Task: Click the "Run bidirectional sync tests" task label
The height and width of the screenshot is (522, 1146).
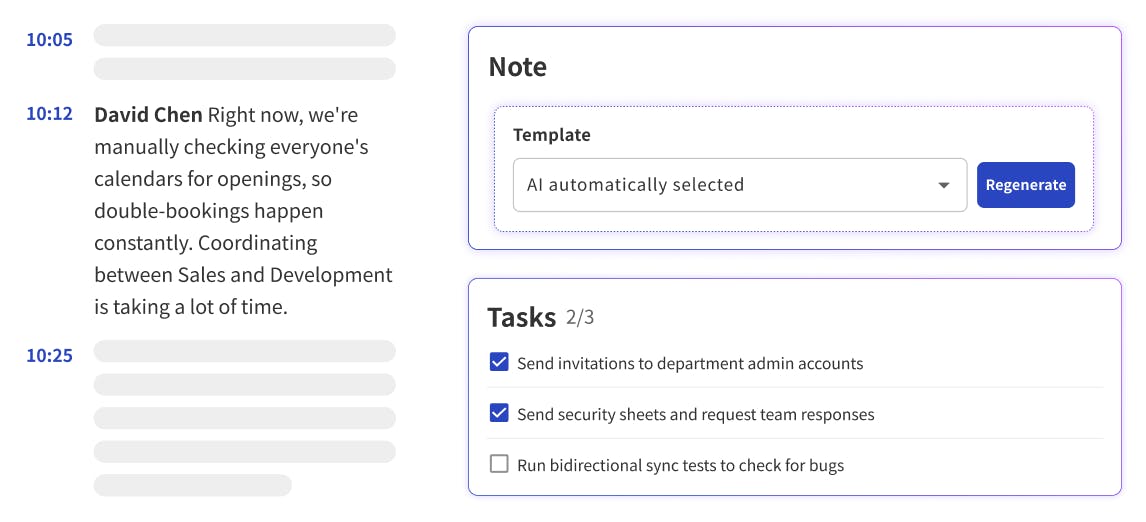Action: coord(680,465)
